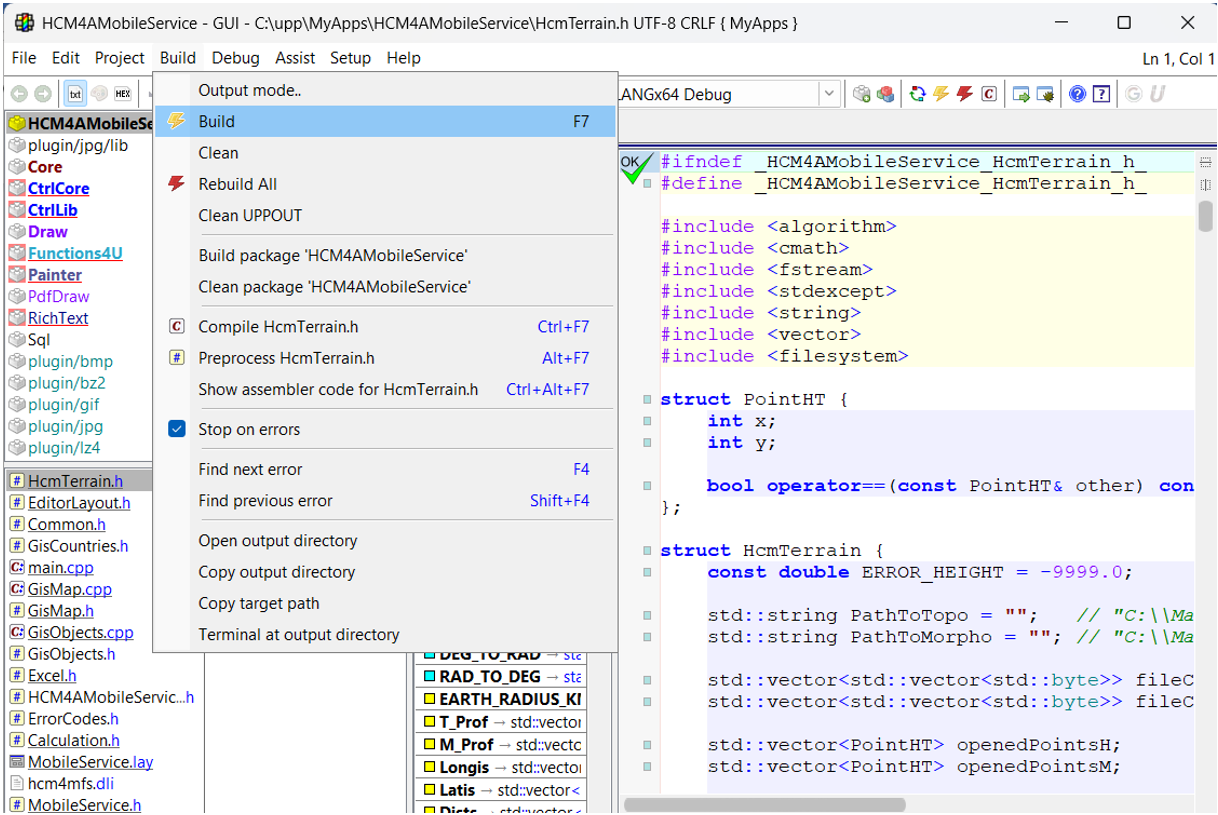Switch to txt editor mode

[x=73, y=92]
